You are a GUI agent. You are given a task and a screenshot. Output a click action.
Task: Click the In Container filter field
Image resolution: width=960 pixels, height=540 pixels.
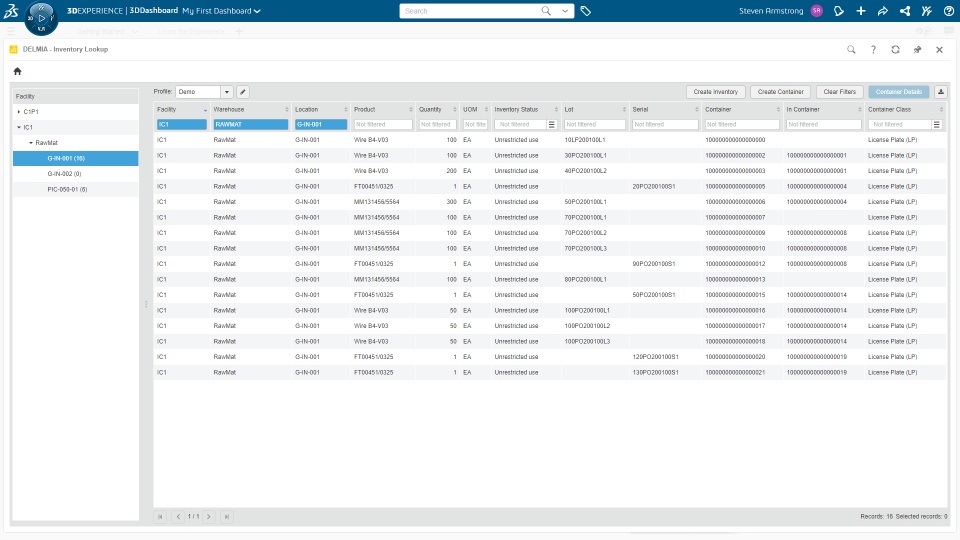(x=823, y=124)
